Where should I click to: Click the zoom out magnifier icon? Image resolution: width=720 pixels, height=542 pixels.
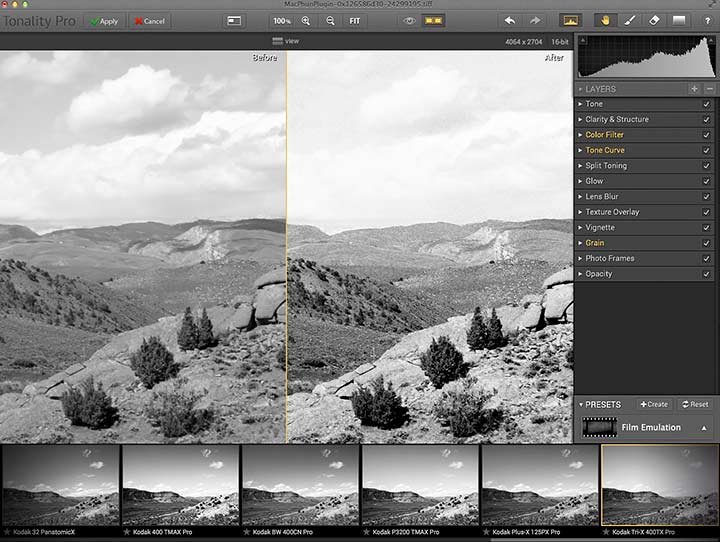pyautogui.click(x=330, y=21)
